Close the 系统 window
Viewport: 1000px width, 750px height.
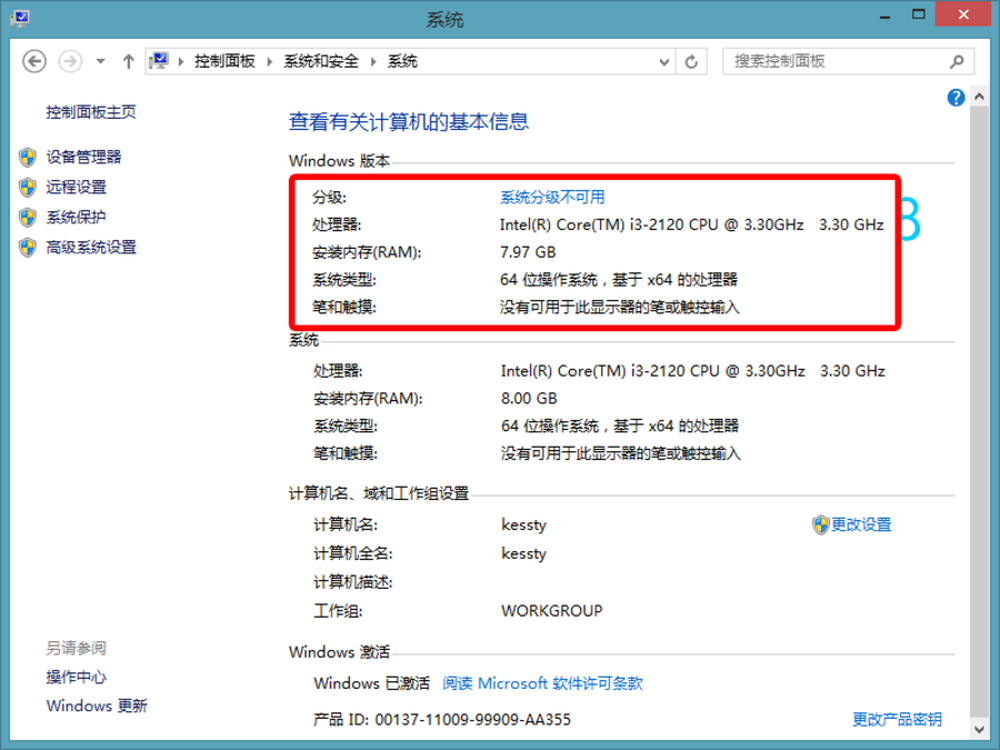(964, 14)
